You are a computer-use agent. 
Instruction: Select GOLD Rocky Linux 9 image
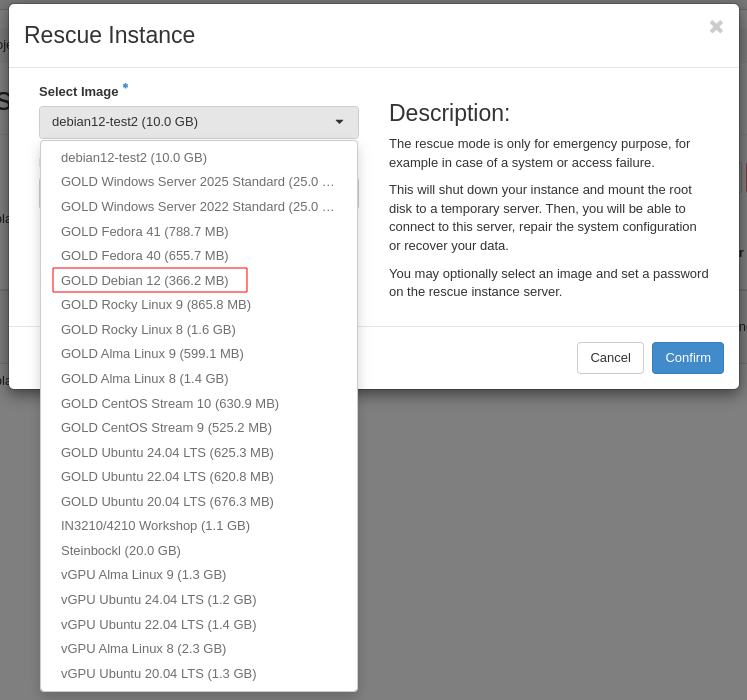199,305
